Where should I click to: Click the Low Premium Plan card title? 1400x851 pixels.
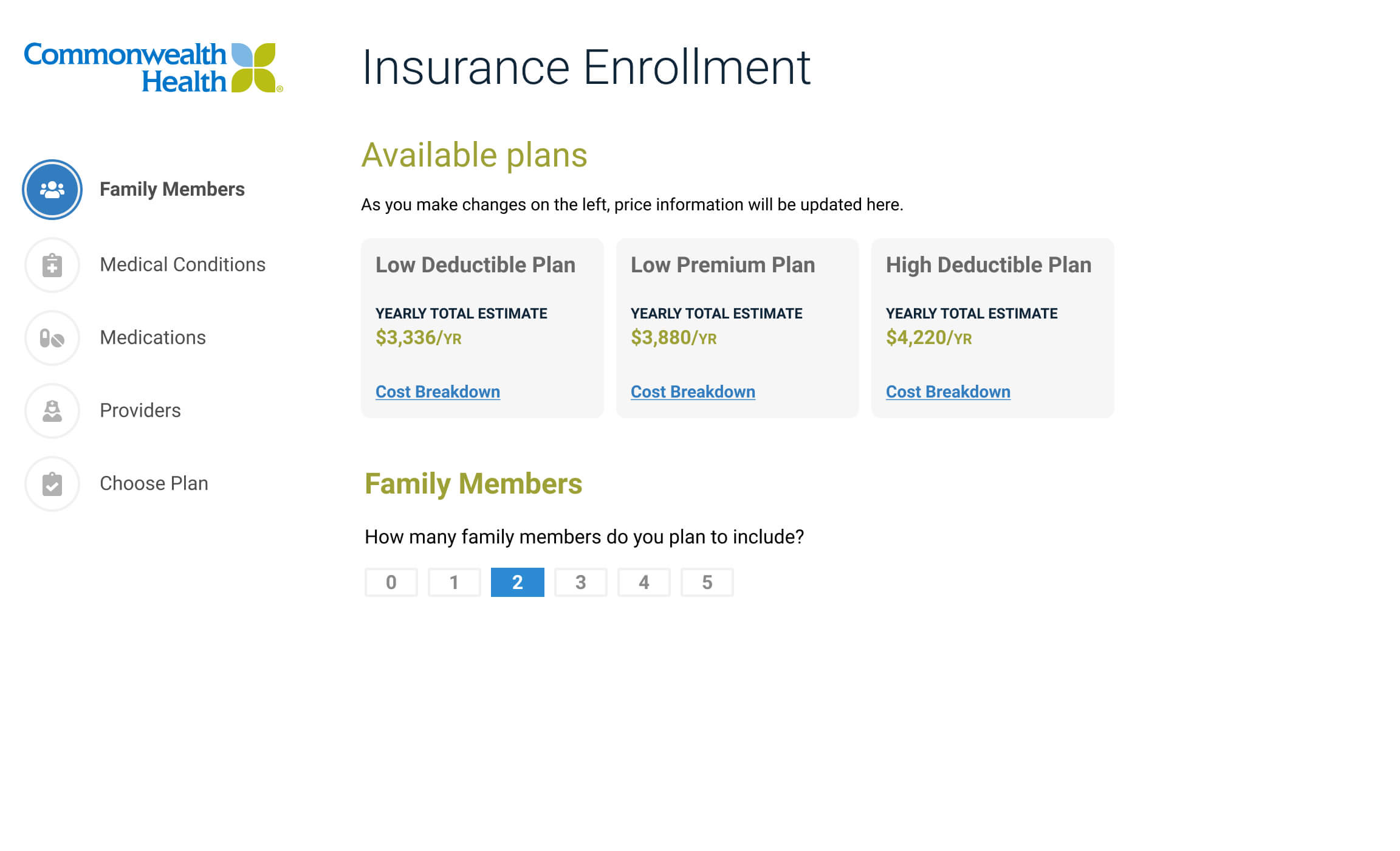tap(722, 265)
